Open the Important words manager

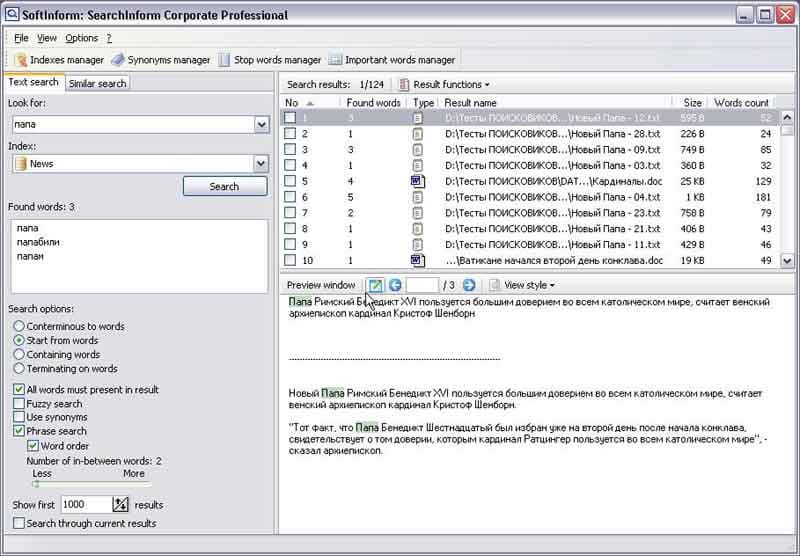click(x=392, y=60)
